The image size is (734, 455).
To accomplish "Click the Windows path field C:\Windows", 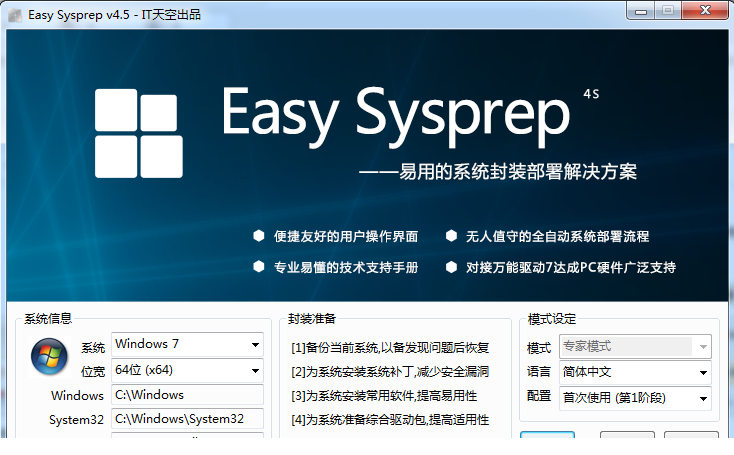I will point(186,395).
